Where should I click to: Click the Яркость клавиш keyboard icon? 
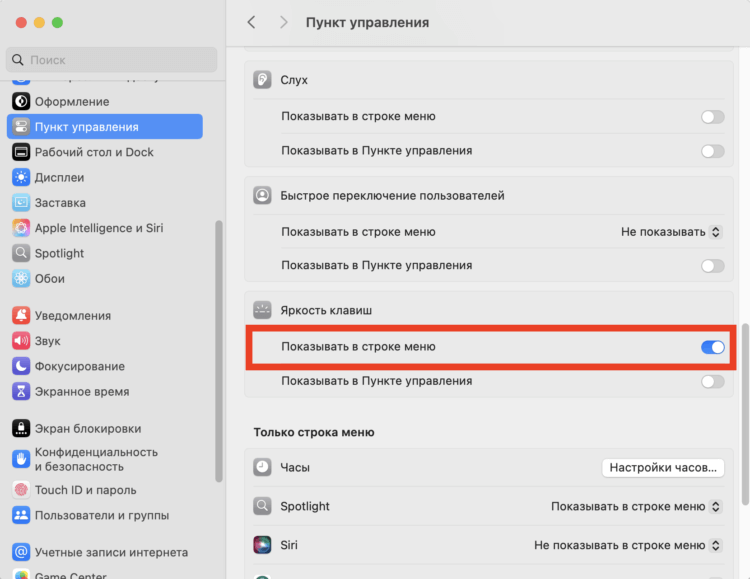(x=262, y=310)
